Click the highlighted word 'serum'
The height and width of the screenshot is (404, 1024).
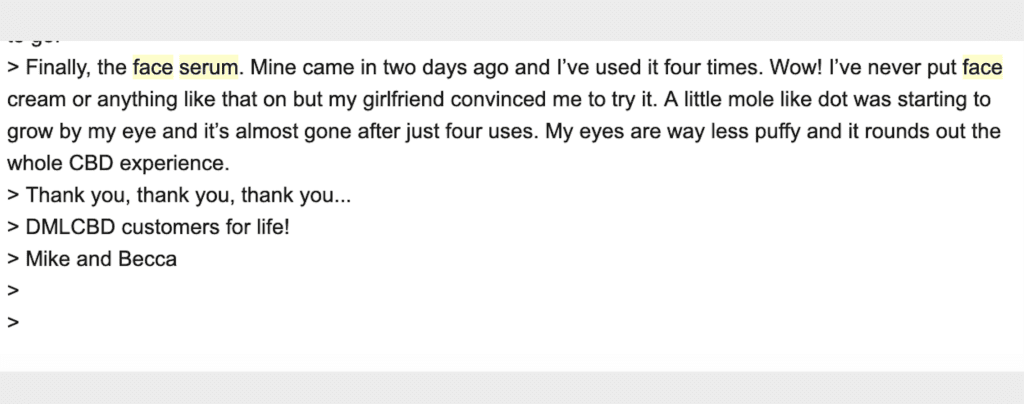(208, 68)
